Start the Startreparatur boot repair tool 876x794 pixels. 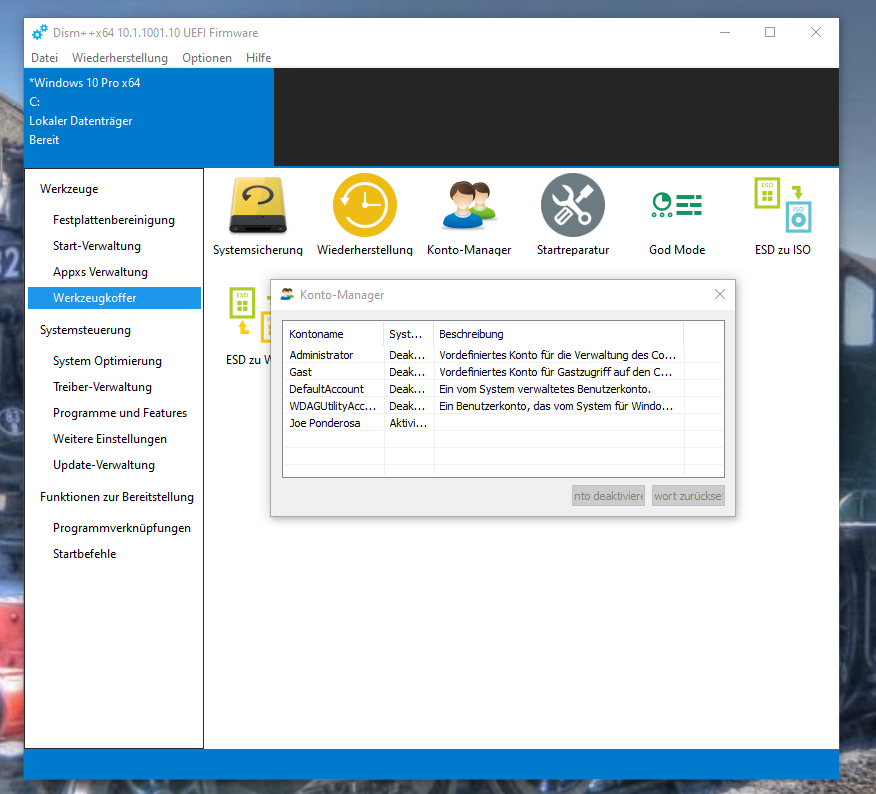(573, 216)
